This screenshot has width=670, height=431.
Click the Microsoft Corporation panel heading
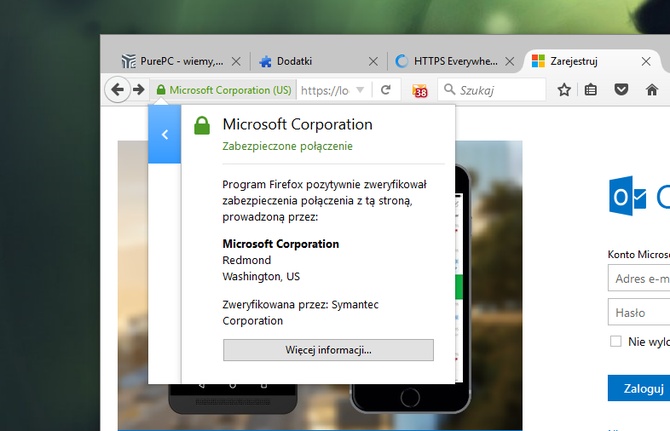(297, 124)
